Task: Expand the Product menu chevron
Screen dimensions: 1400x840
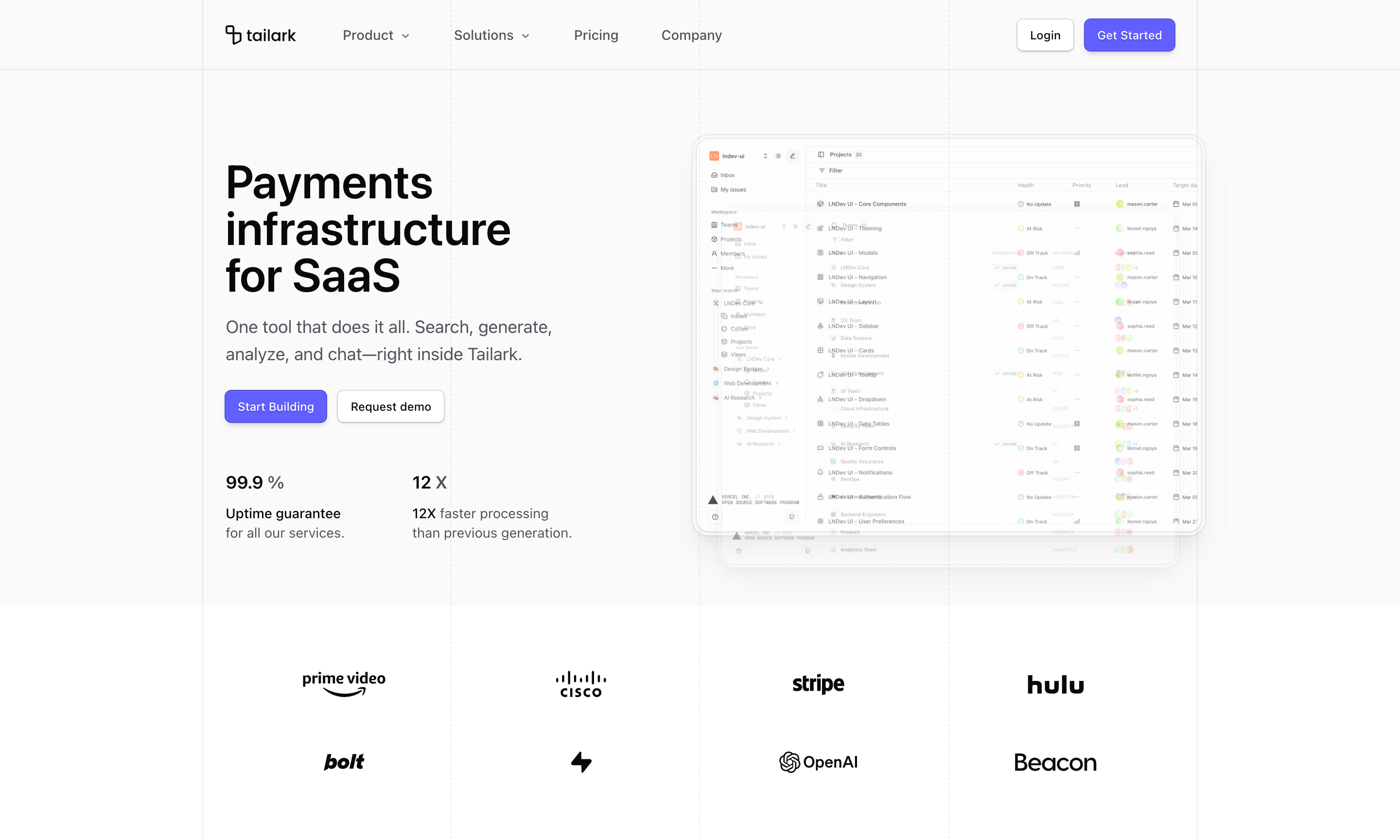Action: click(405, 35)
